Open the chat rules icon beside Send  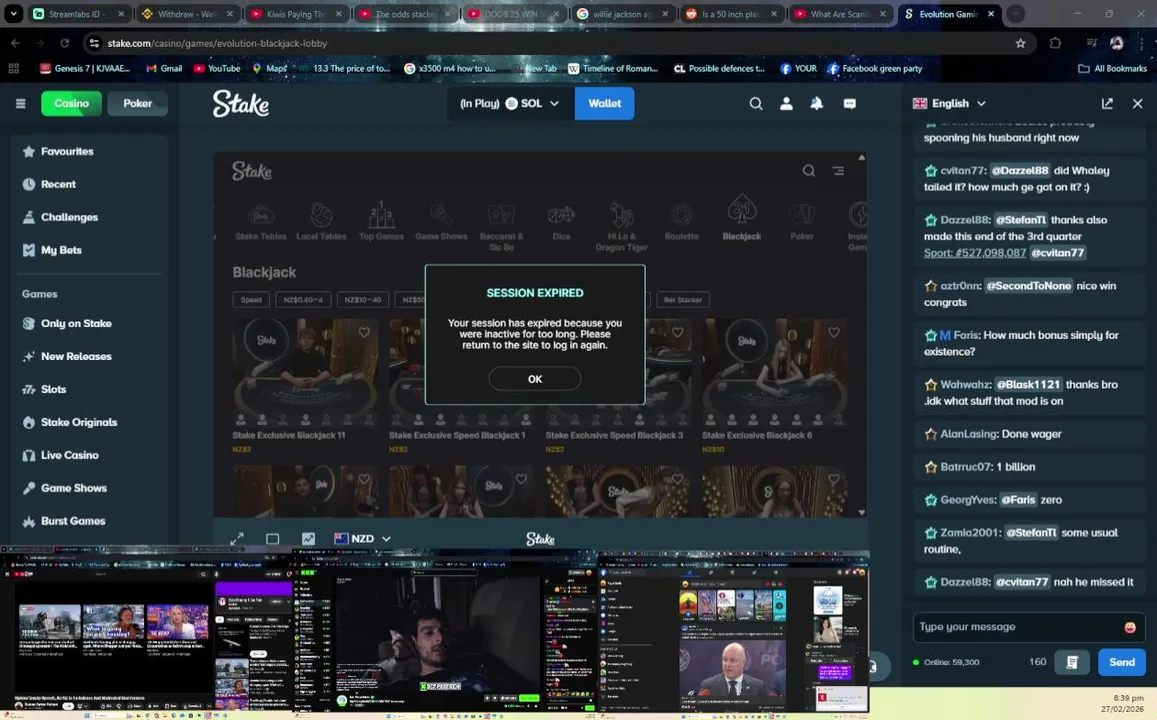pyautogui.click(x=1072, y=662)
